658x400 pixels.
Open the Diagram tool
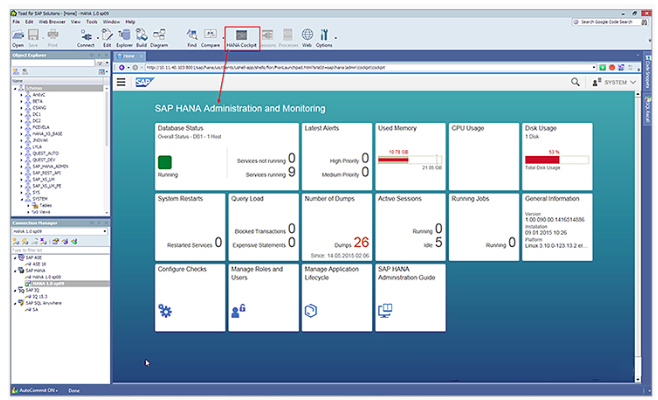[159, 35]
